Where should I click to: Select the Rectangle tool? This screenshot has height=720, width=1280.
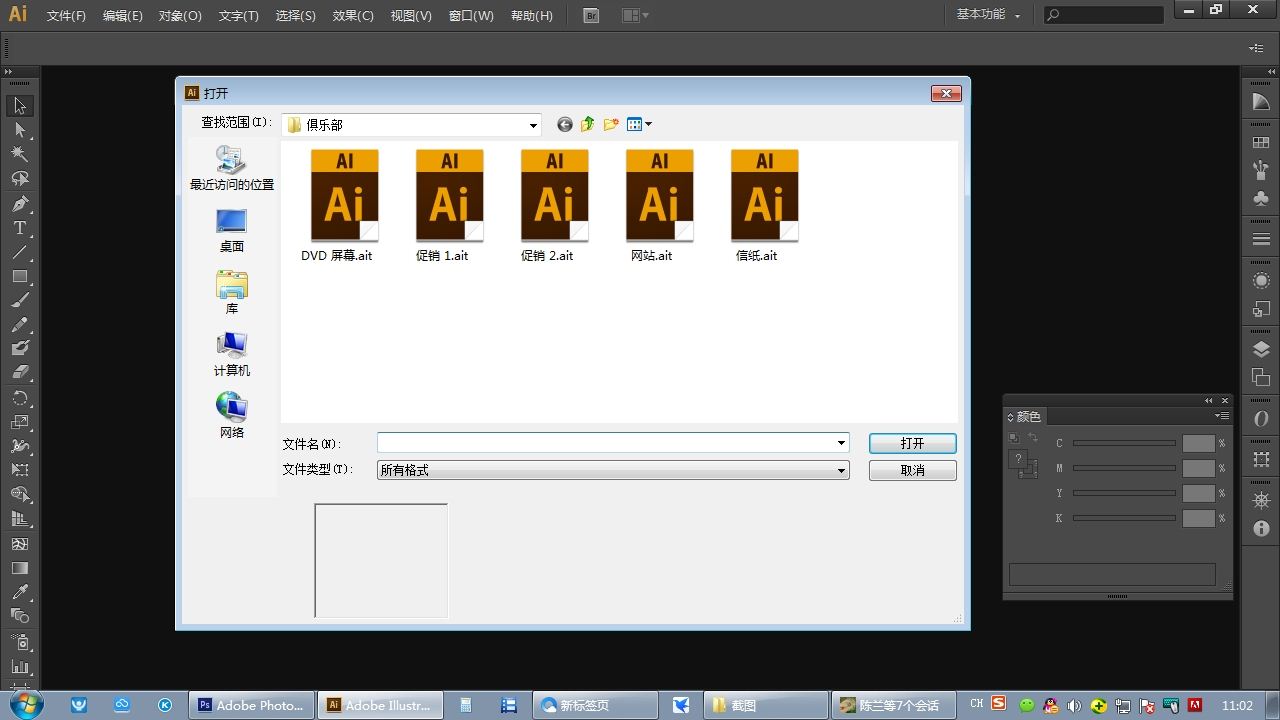coord(20,276)
